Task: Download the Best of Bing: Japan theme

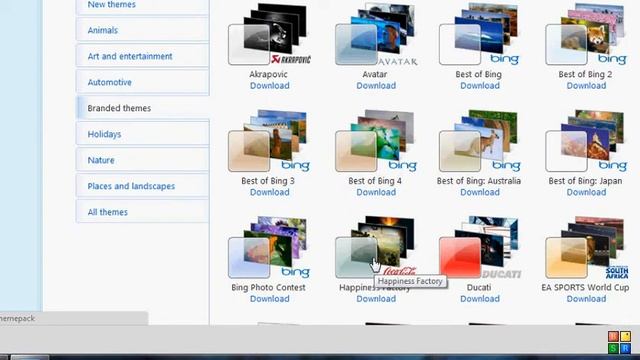Action: click(x=586, y=192)
